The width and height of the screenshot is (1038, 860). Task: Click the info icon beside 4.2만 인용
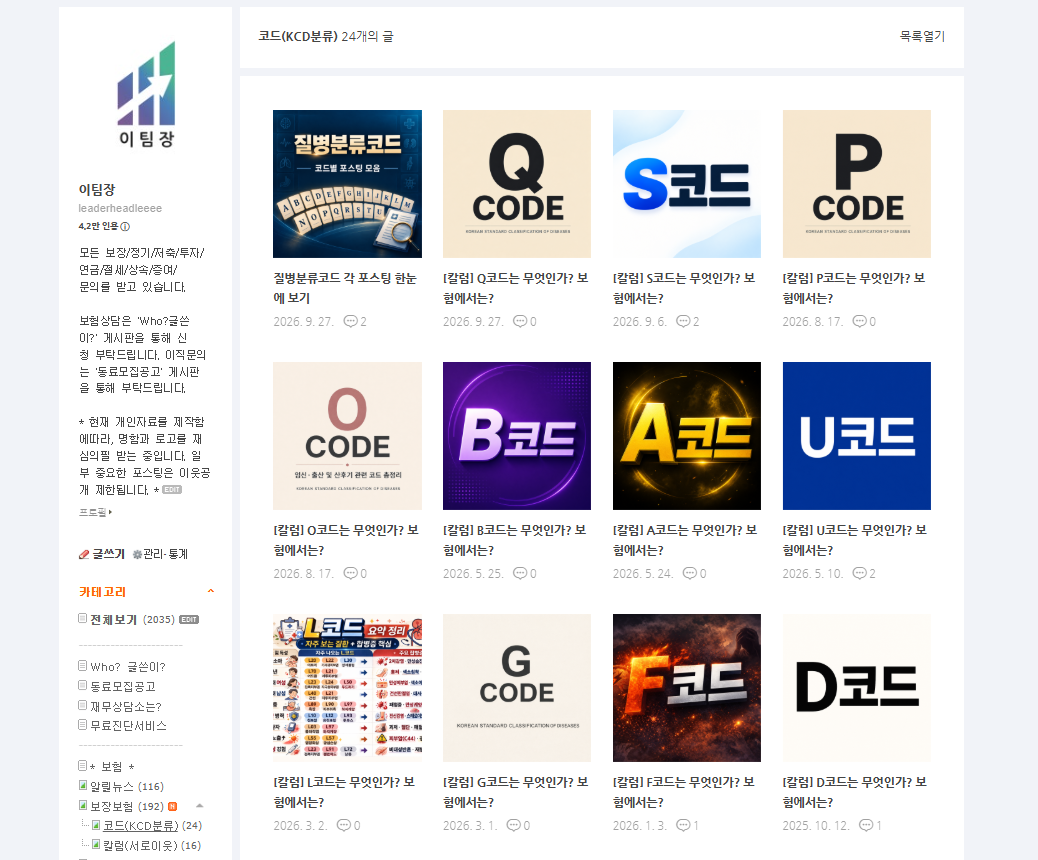click(x=125, y=226)
